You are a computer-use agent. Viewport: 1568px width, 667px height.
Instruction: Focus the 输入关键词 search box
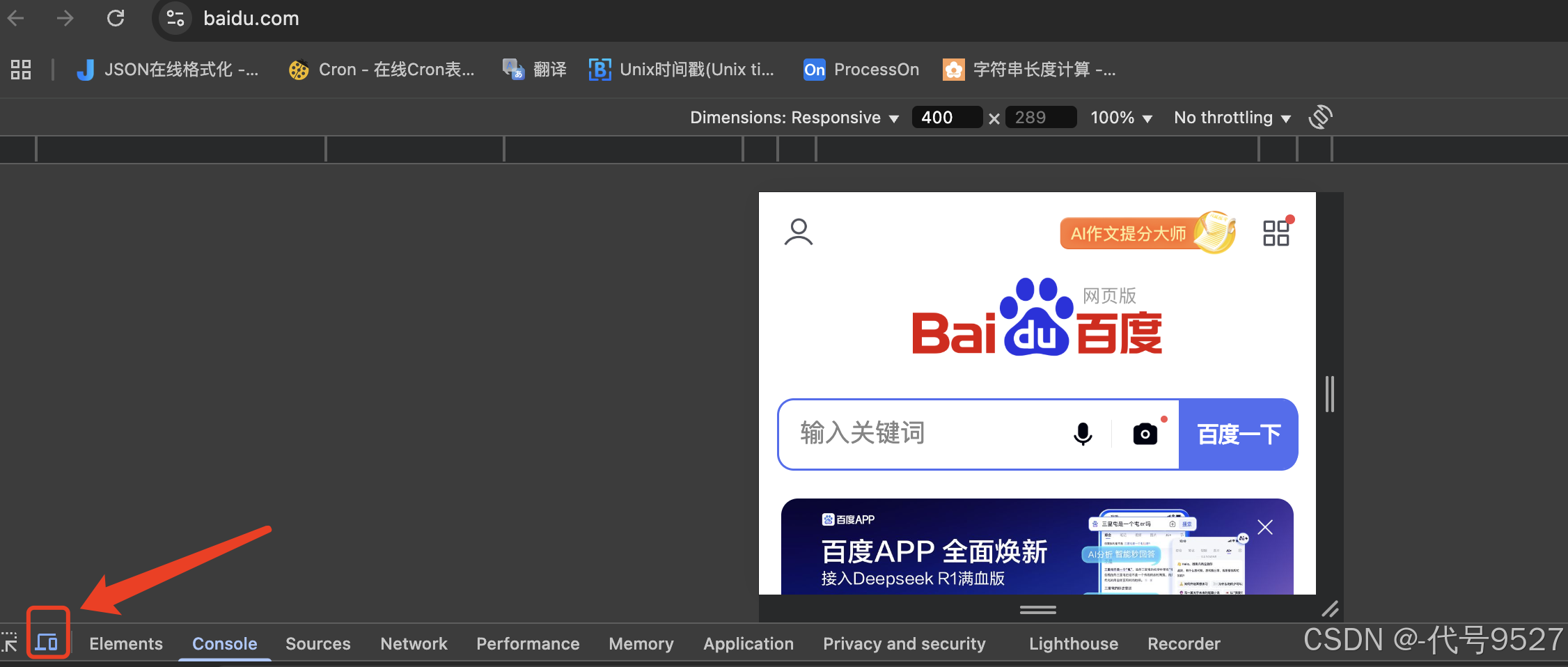pos(926,434)
